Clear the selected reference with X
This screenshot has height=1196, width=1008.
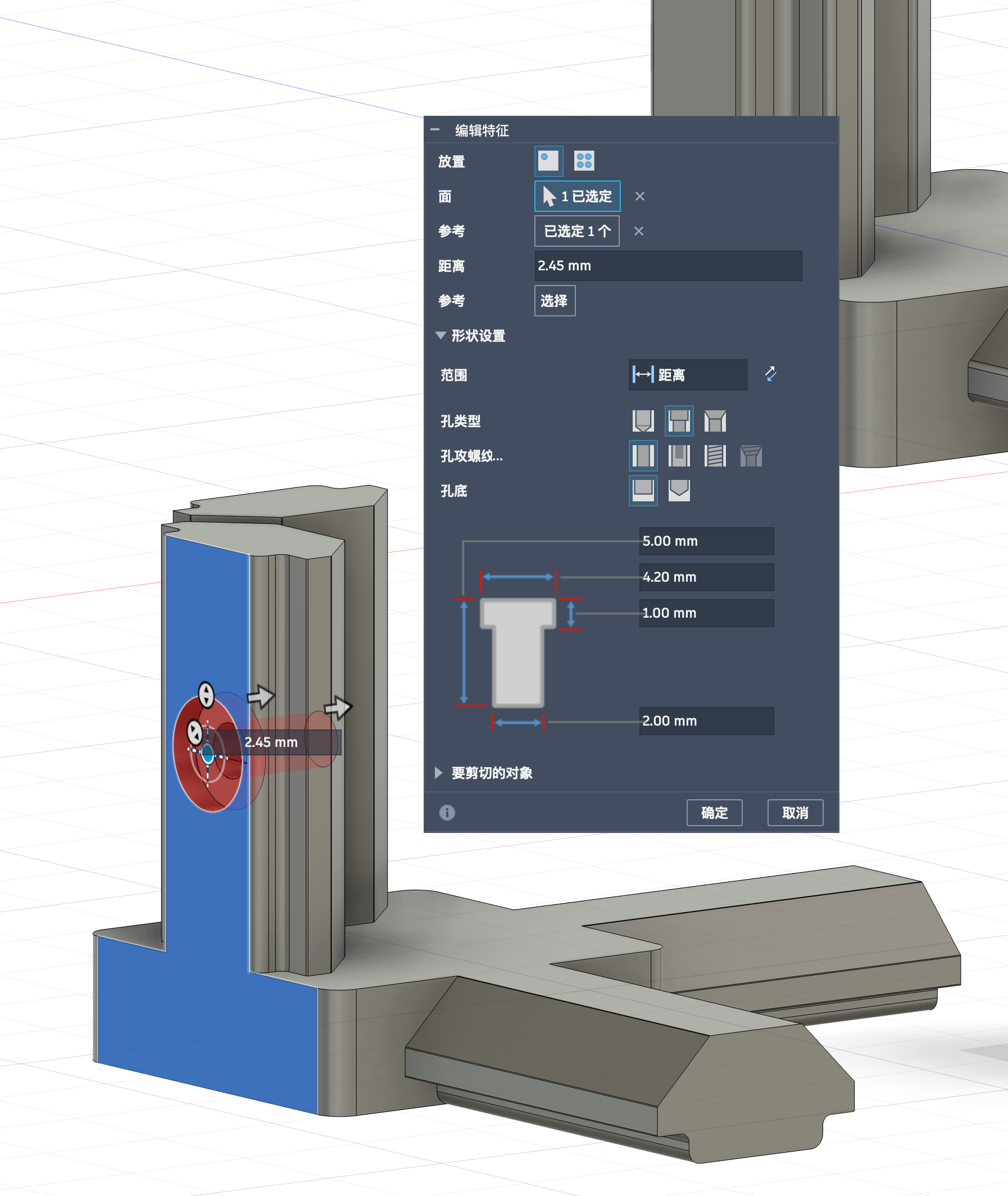coord(638,231)
